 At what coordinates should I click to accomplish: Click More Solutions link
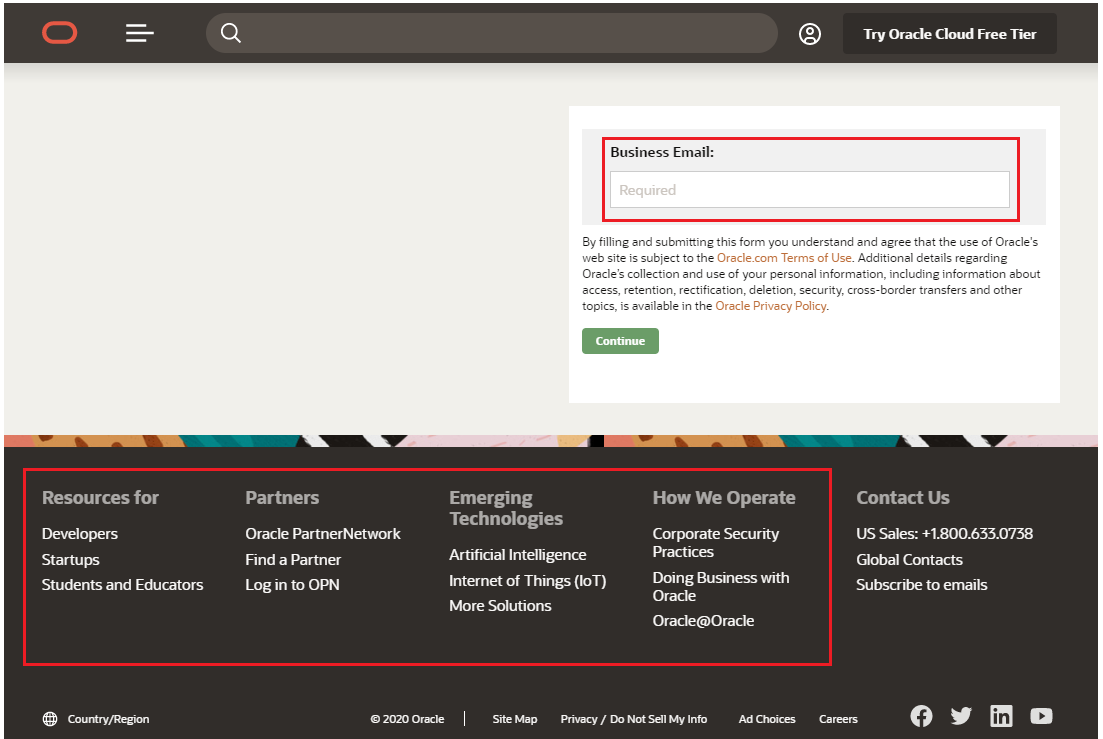[500, 605]
